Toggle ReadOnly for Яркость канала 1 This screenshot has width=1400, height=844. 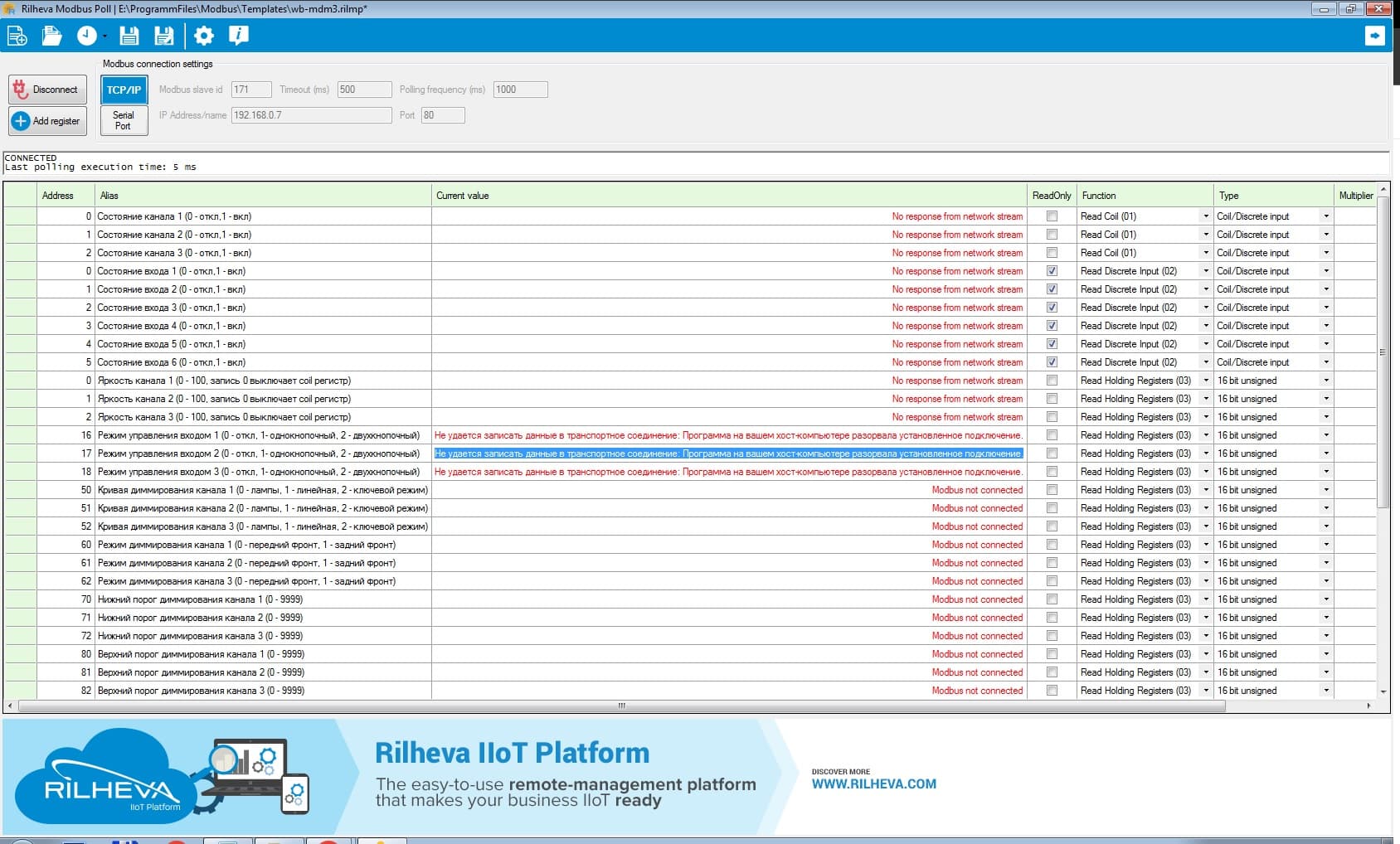(1052, 381)
